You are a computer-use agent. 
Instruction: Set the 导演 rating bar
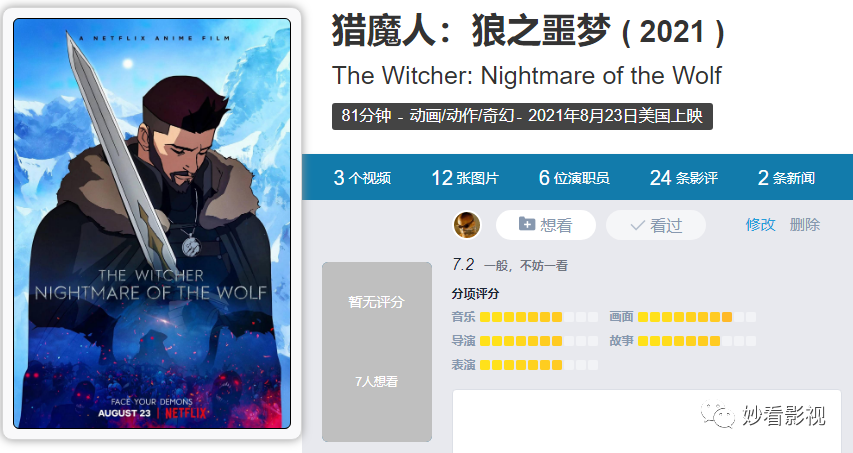click(x=539, y=341)
